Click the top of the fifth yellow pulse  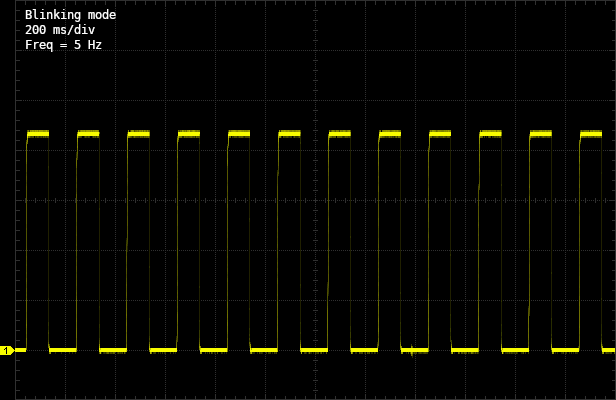click(239, 133)
